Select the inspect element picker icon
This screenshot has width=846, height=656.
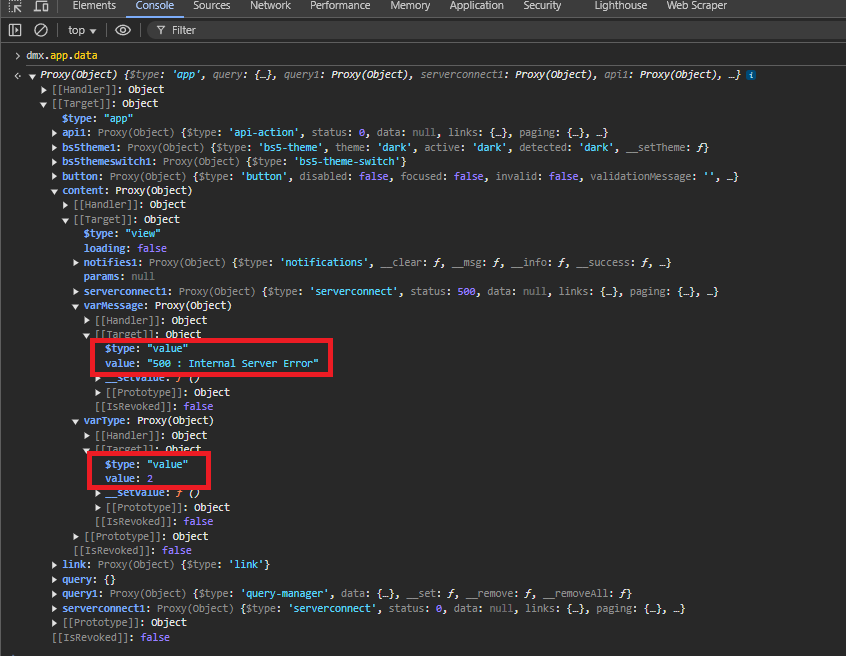[x=15, y=6]
